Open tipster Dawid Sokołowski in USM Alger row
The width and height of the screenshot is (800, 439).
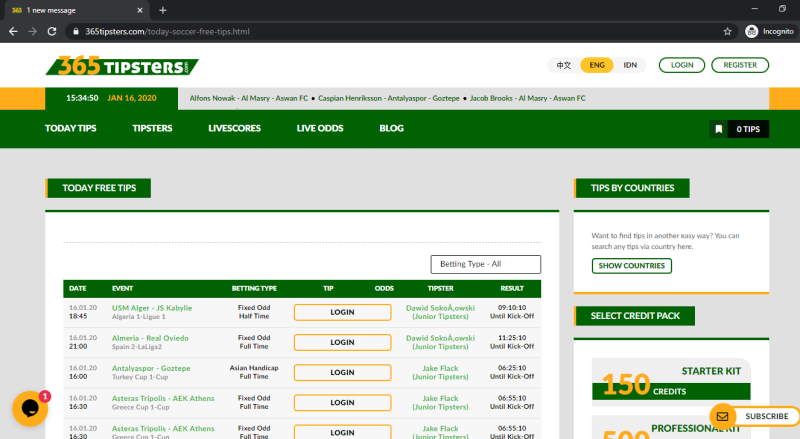tap(440, 312)
